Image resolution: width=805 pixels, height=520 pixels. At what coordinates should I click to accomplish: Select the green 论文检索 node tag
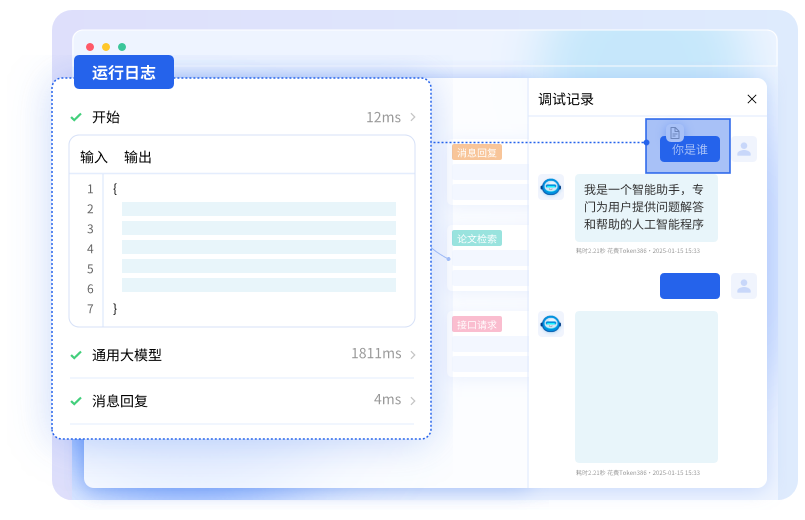[477, 238]
